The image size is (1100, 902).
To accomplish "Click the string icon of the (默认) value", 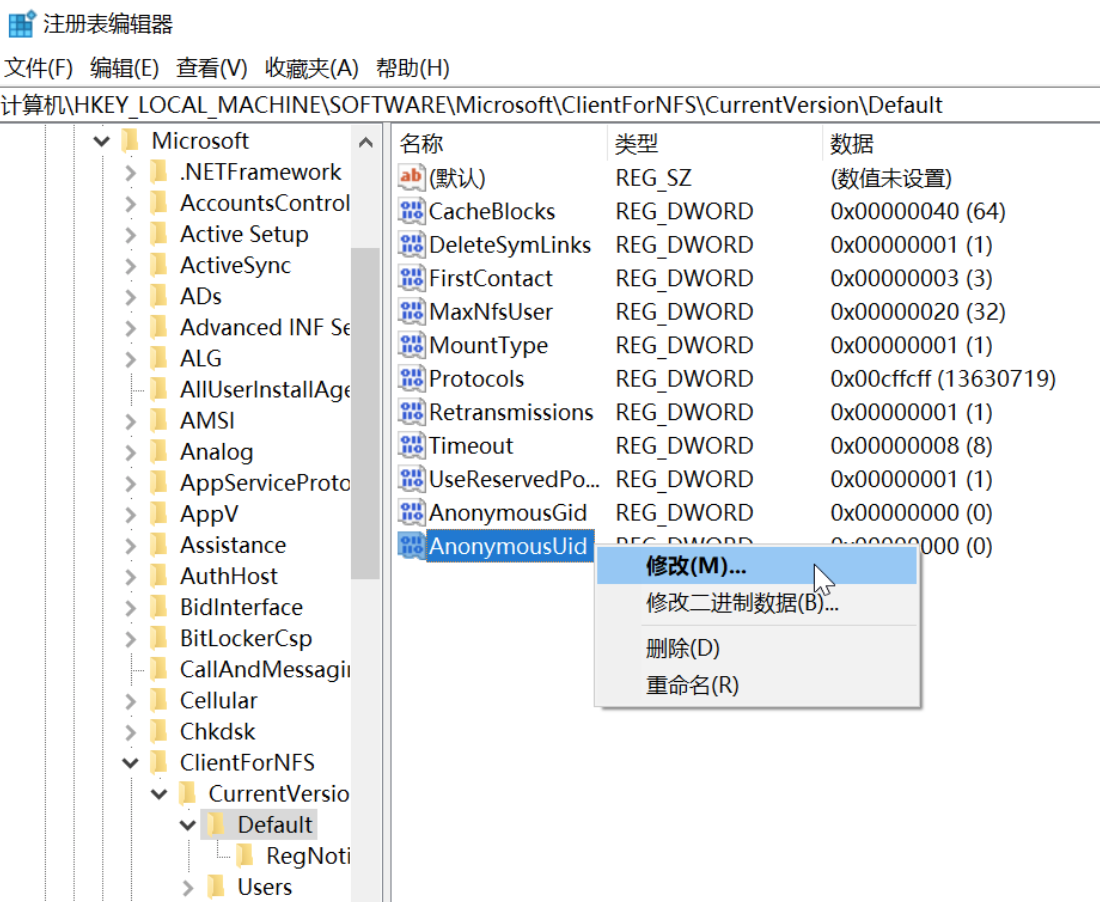I will click(411, 178).
